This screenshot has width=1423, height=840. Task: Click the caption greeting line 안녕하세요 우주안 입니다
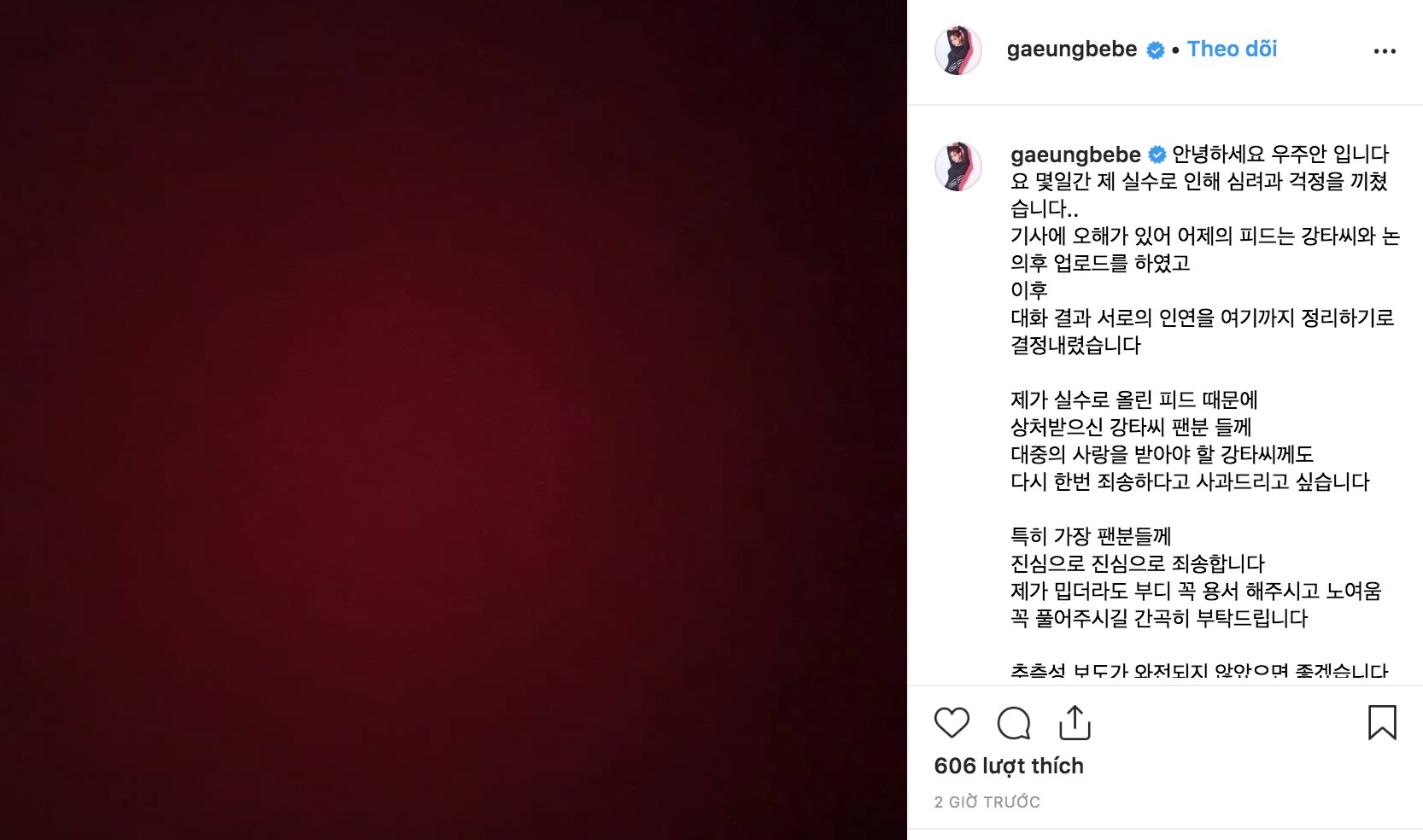click(1280, 154)
